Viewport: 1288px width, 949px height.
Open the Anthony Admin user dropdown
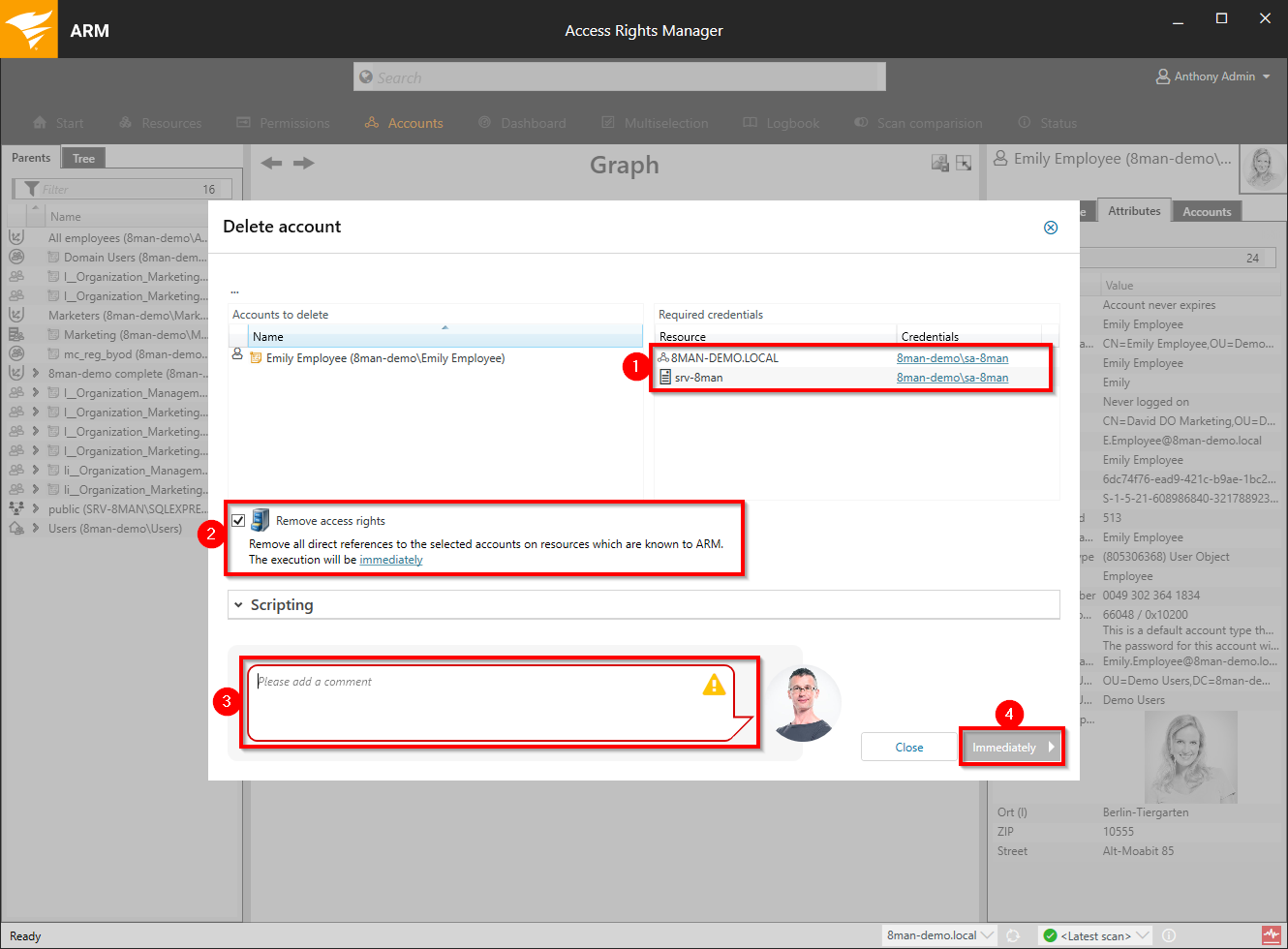(1213, 77)
